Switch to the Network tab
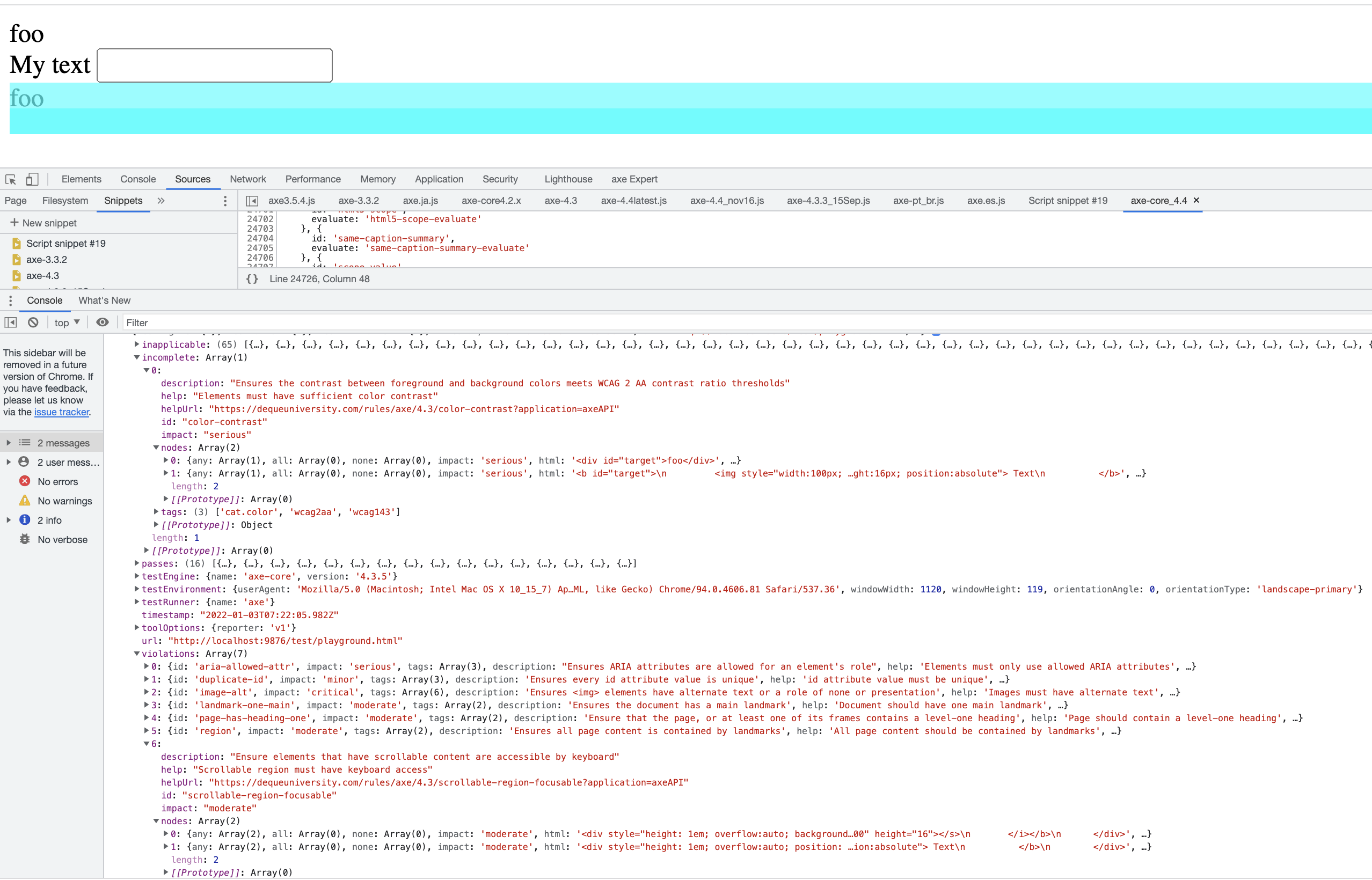This screenshot has width=1372, height=880. tap(247, 179)
